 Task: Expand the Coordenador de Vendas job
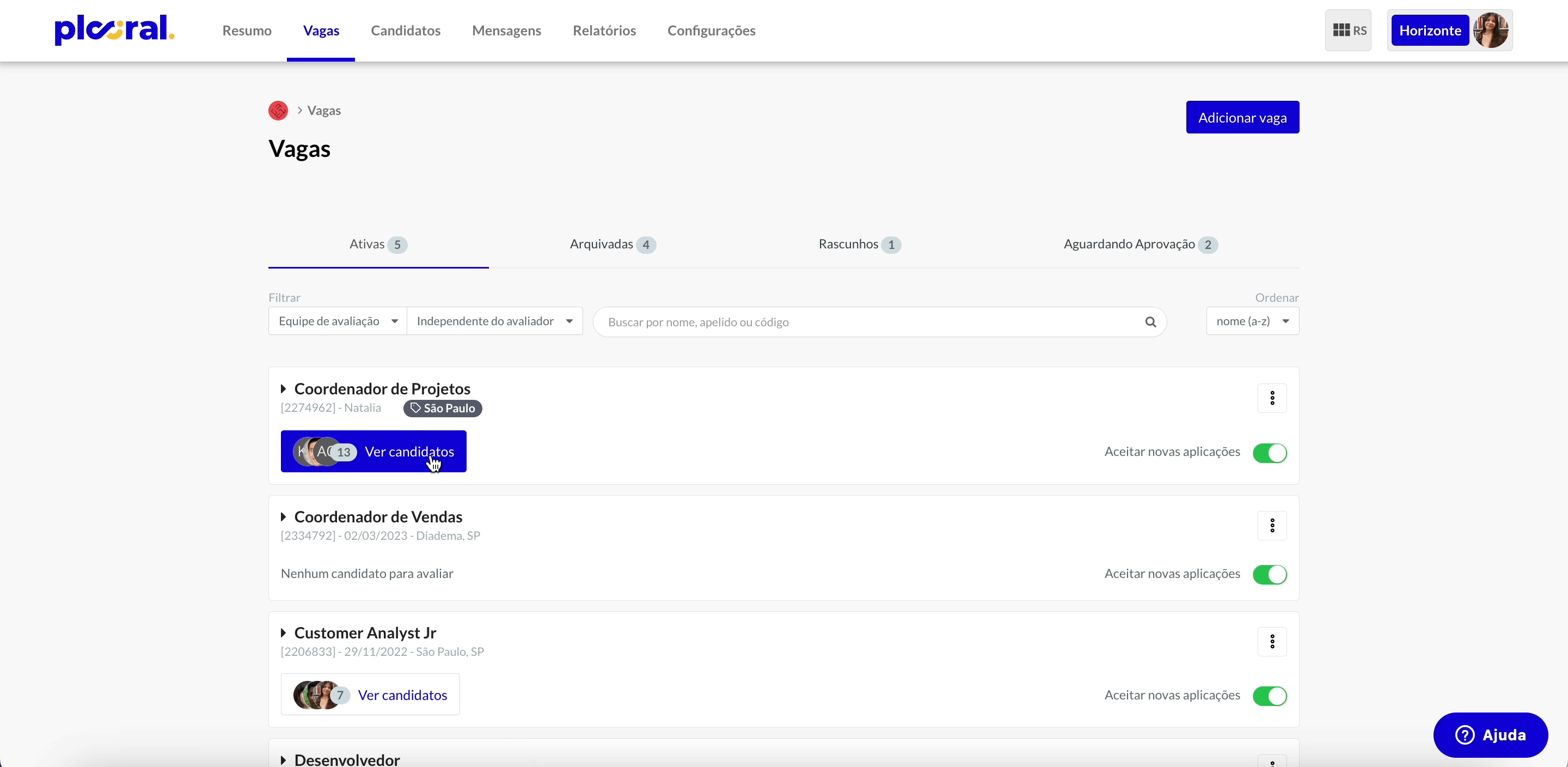point(284,516)
